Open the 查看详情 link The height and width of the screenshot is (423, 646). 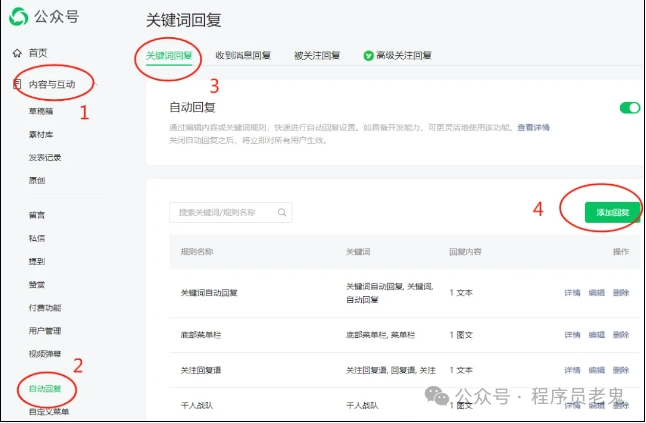pos(534,128)
